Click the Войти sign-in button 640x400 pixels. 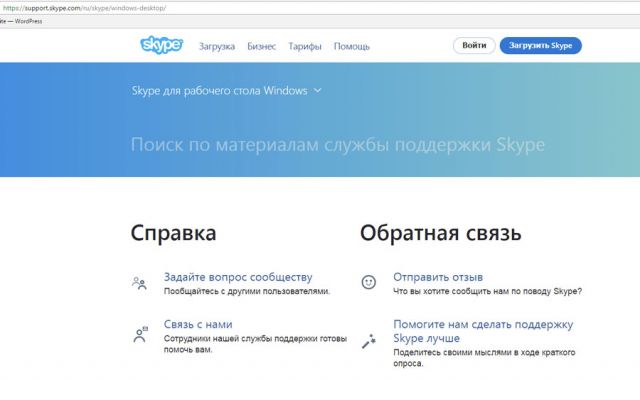pyautogui.click(x=474, y=45)
